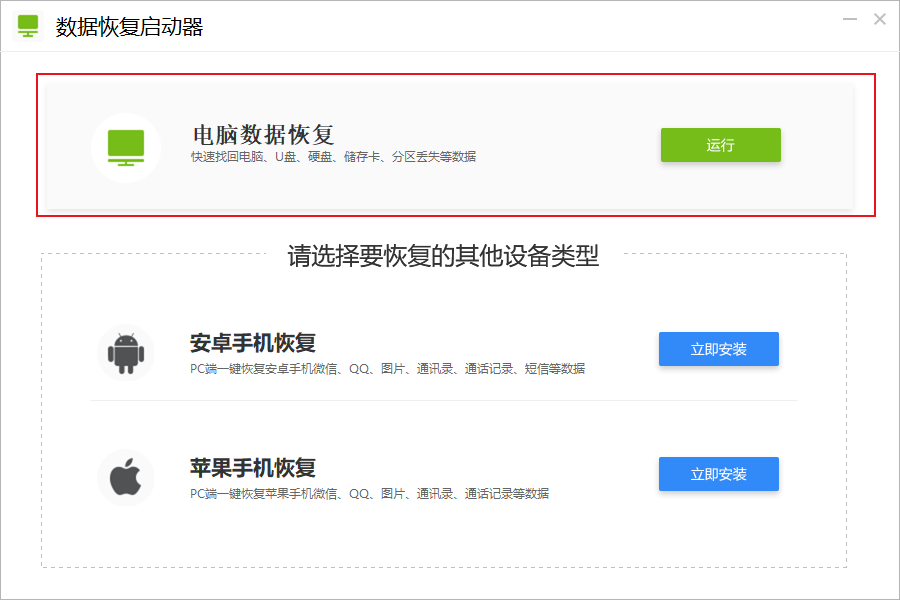Install 苹果手机恢复 via 立即安装 button

719,474
